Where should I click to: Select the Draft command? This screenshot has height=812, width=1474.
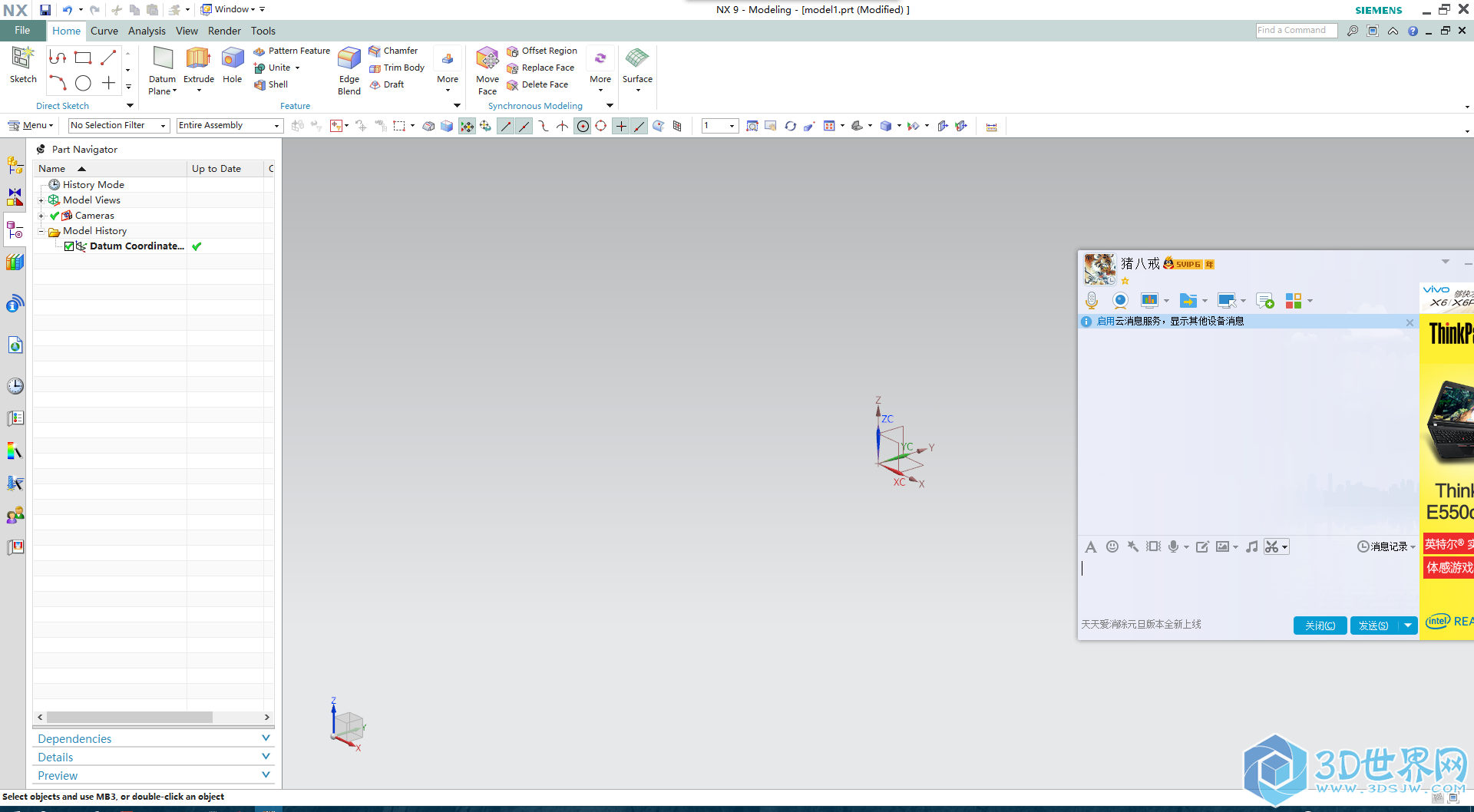[387, 84]
